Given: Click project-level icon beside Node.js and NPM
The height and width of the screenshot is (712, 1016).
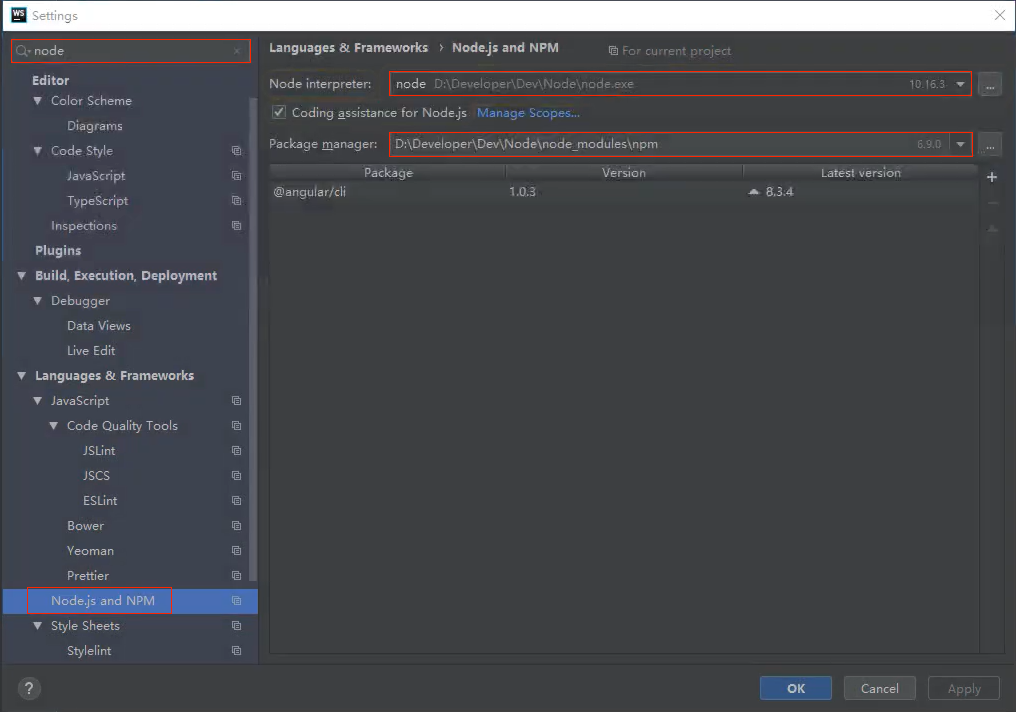Looking at the screenshot, I should 237,601.
